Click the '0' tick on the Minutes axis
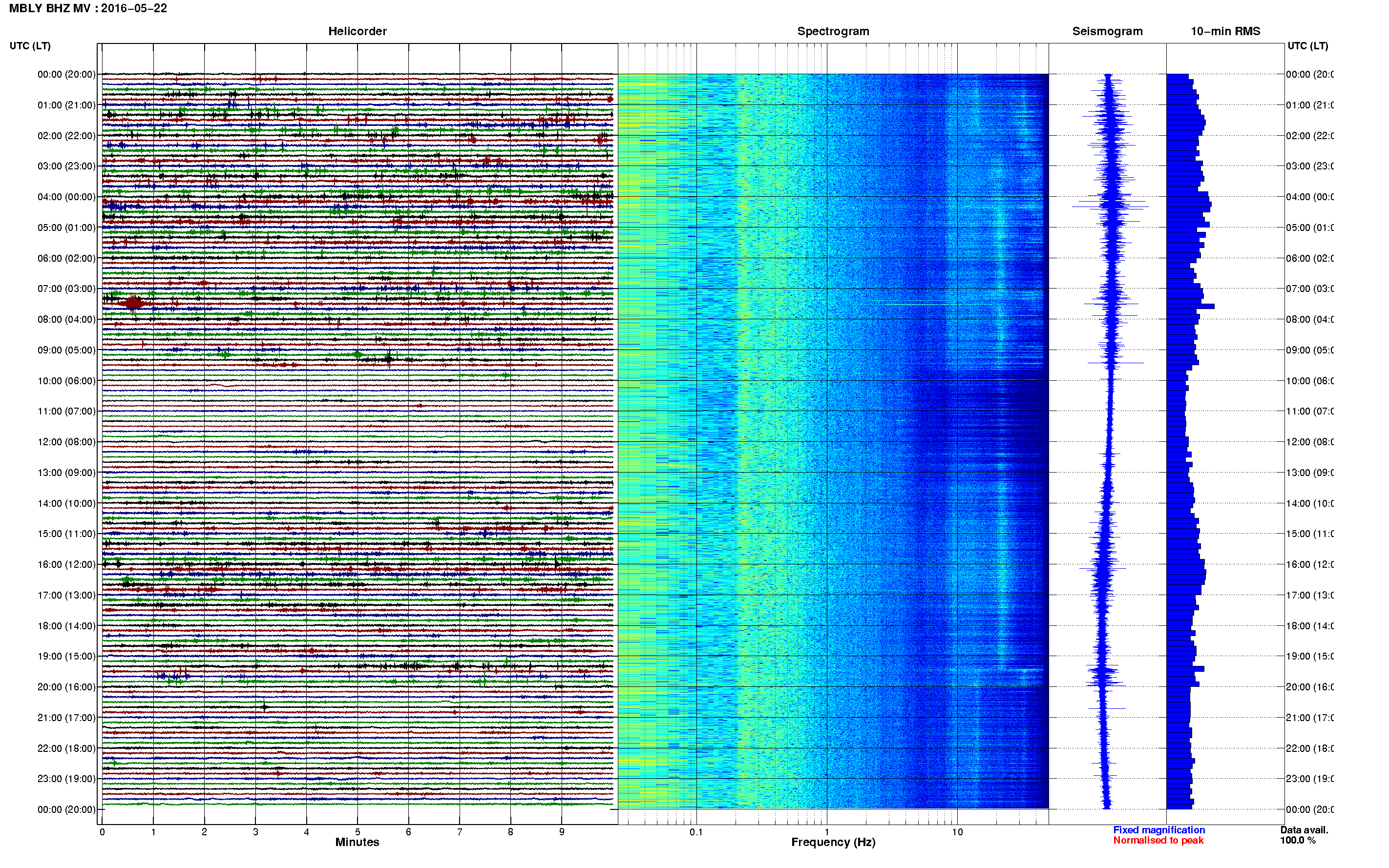The height and width of the screenshot is (868, 1389). [102, 832]
